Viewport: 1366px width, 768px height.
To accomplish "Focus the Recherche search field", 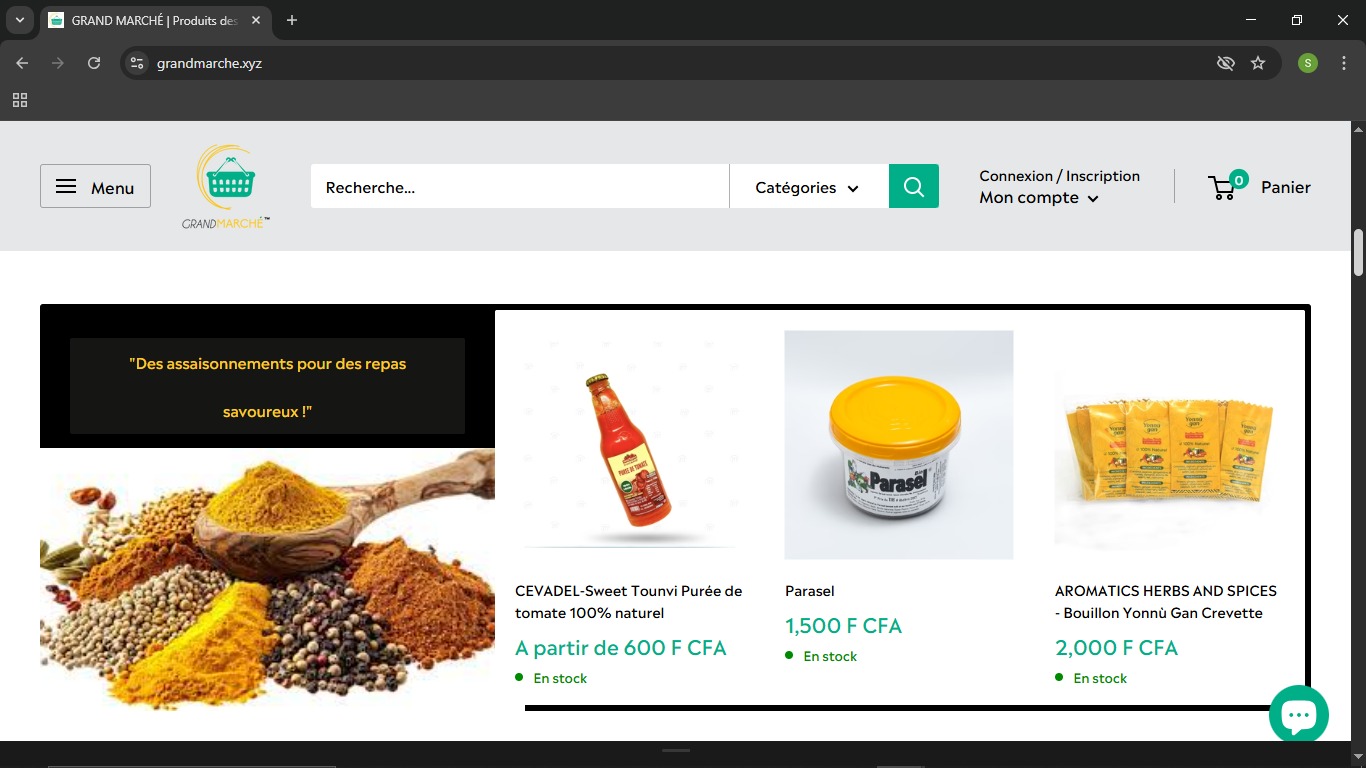I will click(520, 186).
